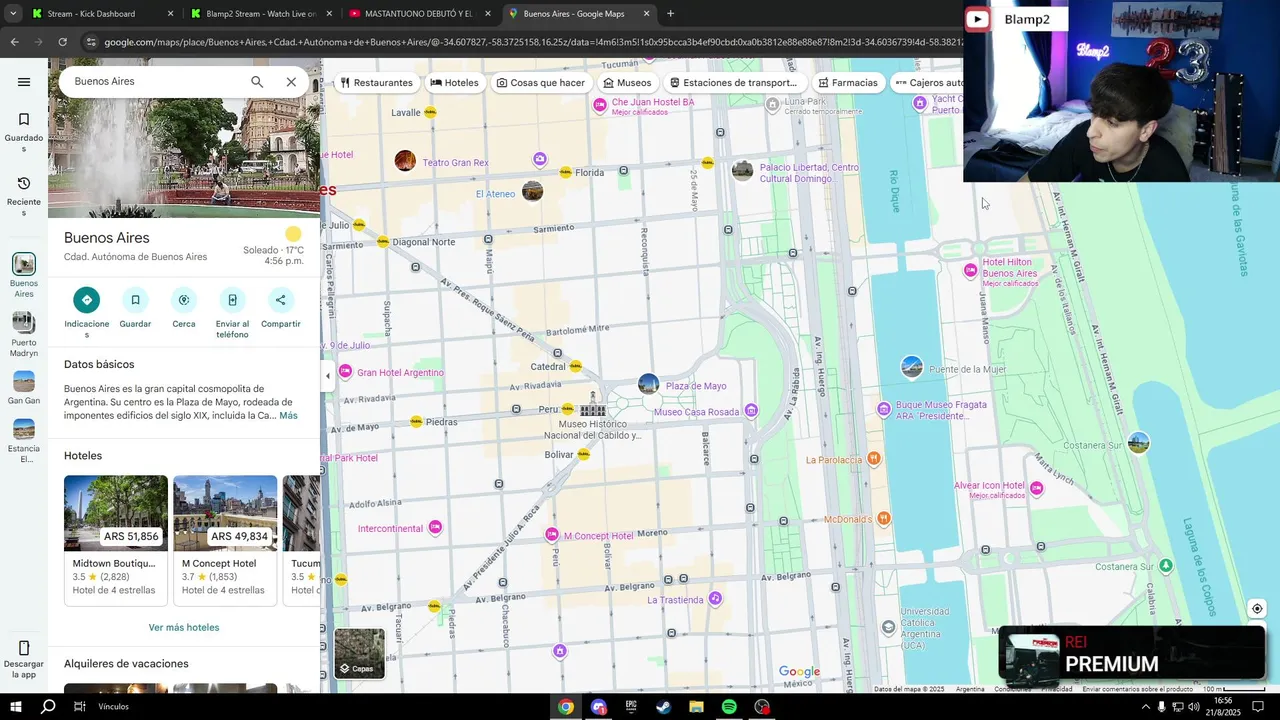Open Guardados saved places in sidebar
The width and height of the screenshot is (1280, 720).
tap(24, 133)
